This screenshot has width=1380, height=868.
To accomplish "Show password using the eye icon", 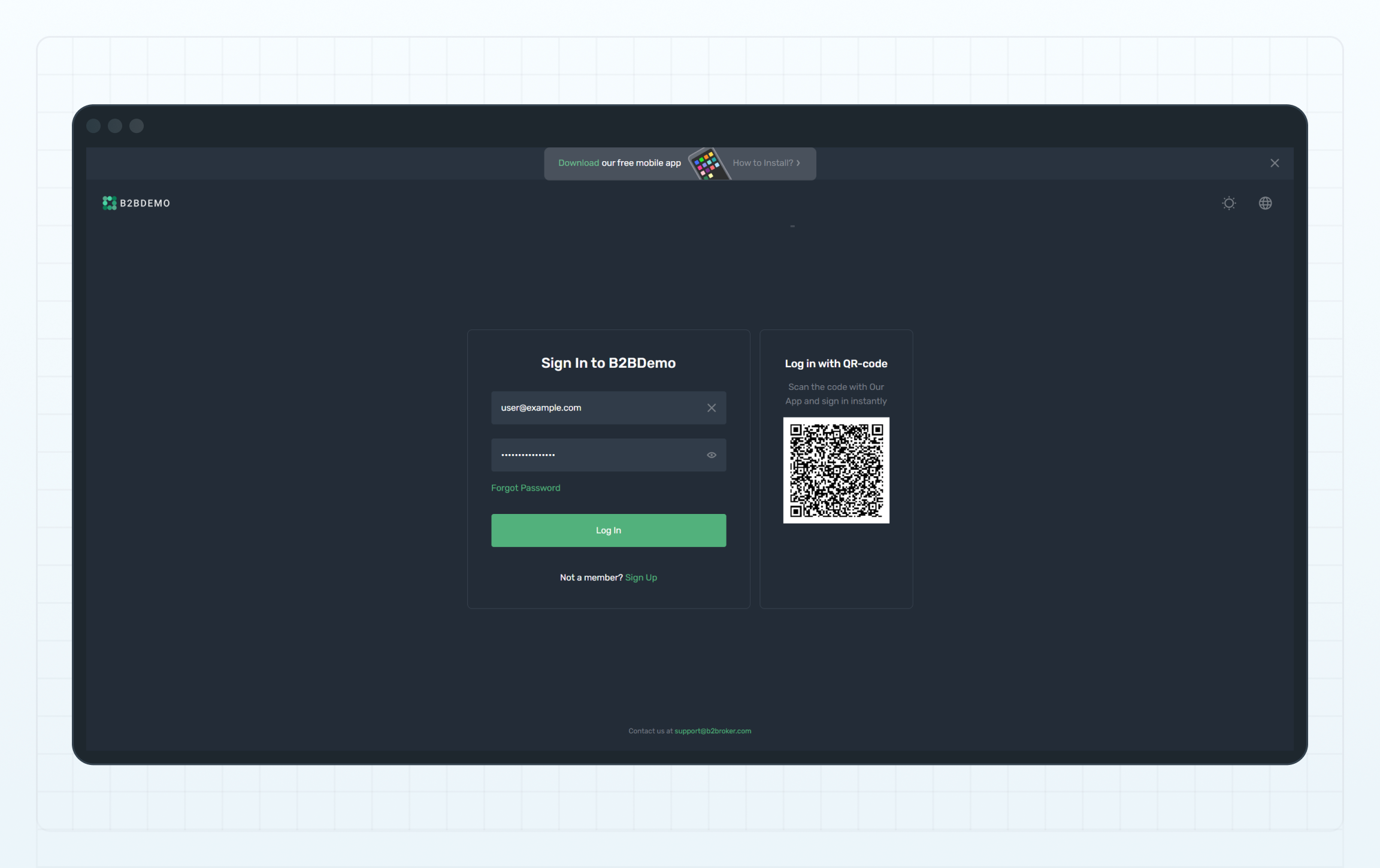I will [x=711, y=455].
